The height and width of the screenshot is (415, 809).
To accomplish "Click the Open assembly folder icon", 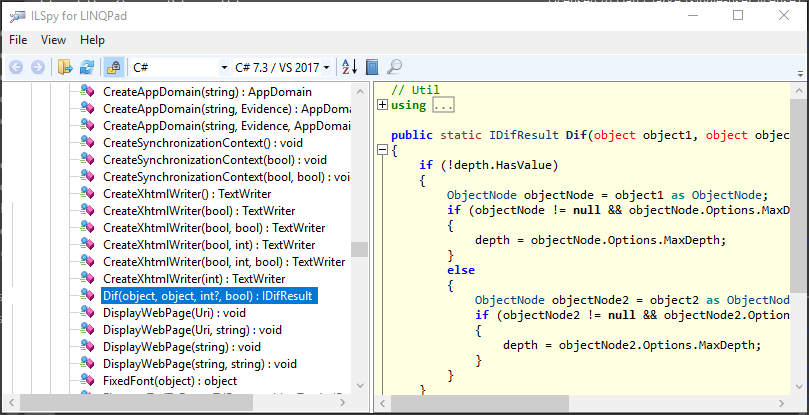I will click(65, 67).
